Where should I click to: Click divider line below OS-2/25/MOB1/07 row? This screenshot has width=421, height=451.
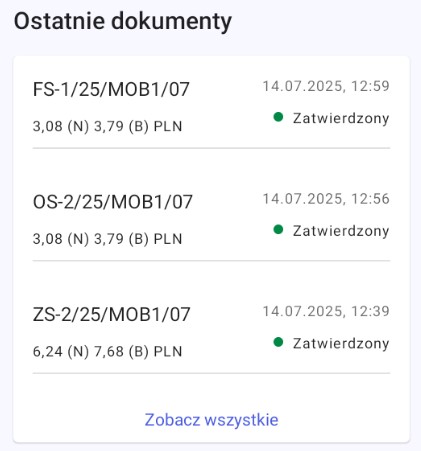211,261
